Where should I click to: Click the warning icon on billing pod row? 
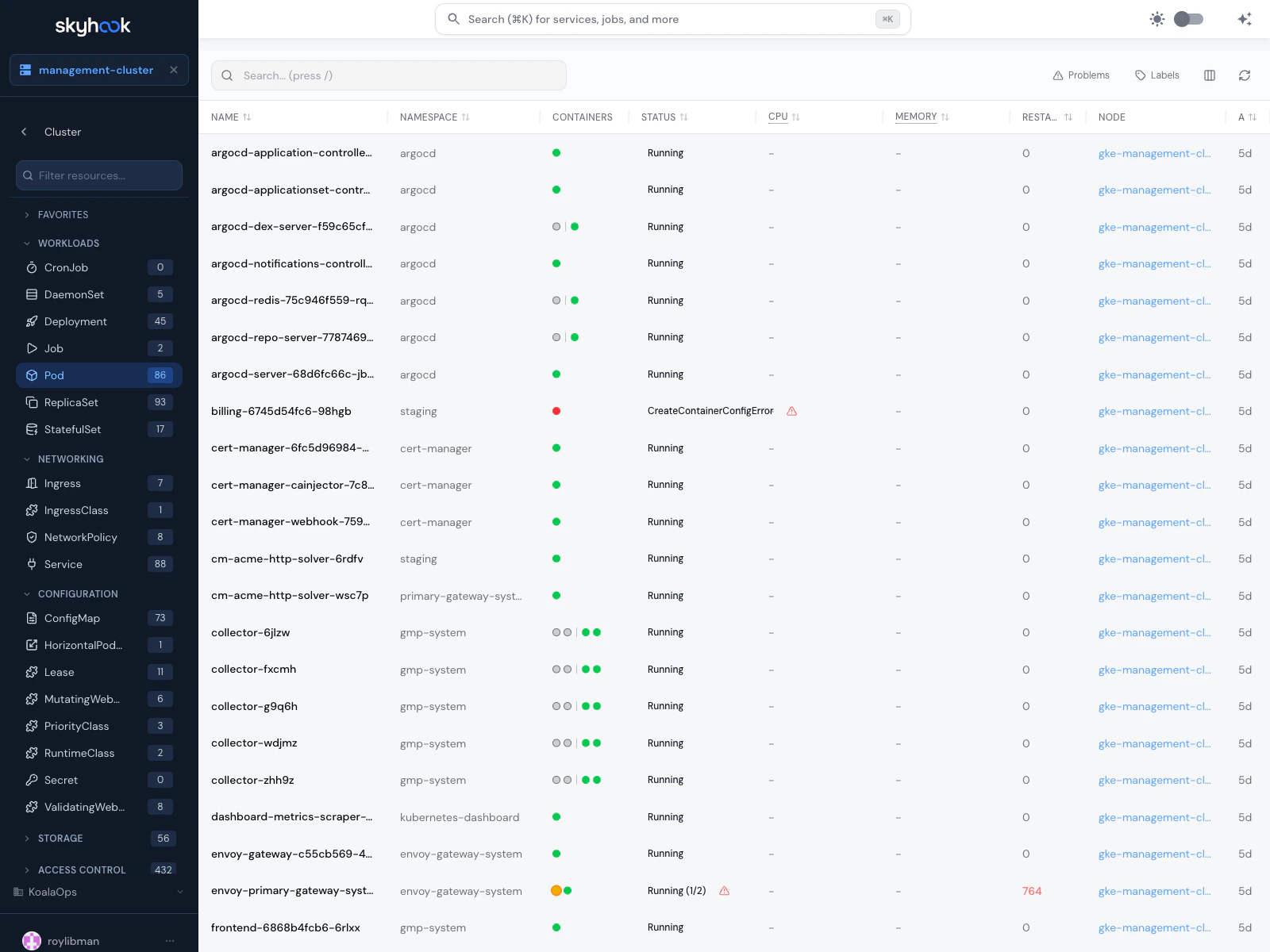click(791, 411)
